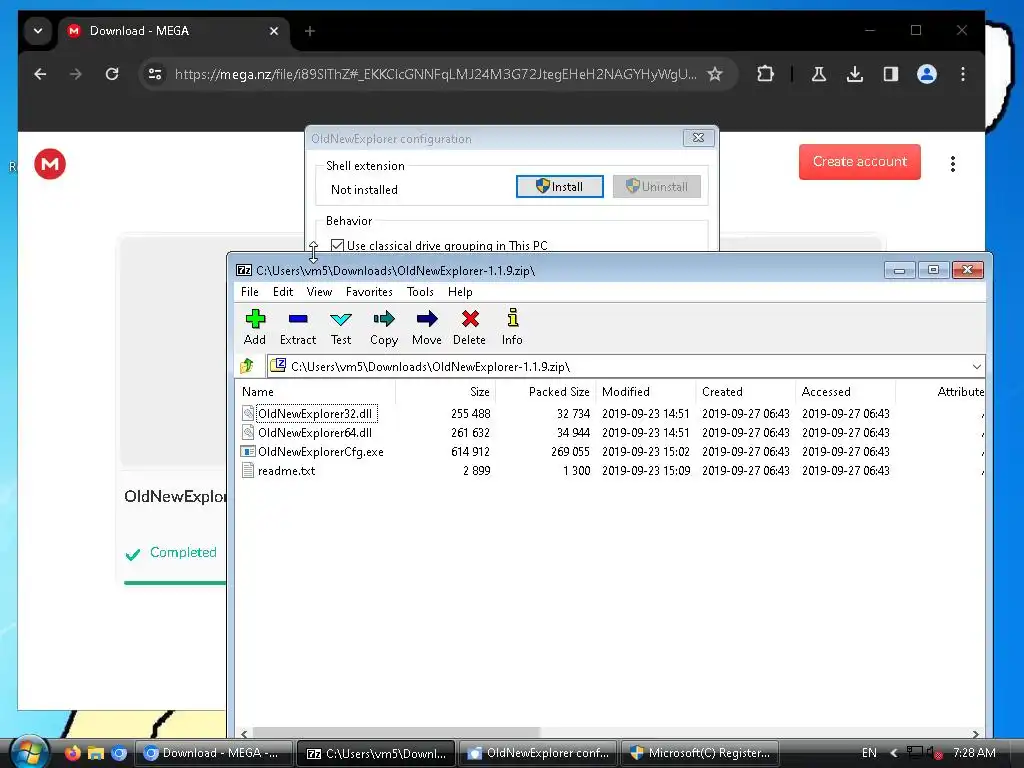Select the Copy toolbar icon in 7-Zip
Screen dimensions: 1024x768
coord(384,327)
